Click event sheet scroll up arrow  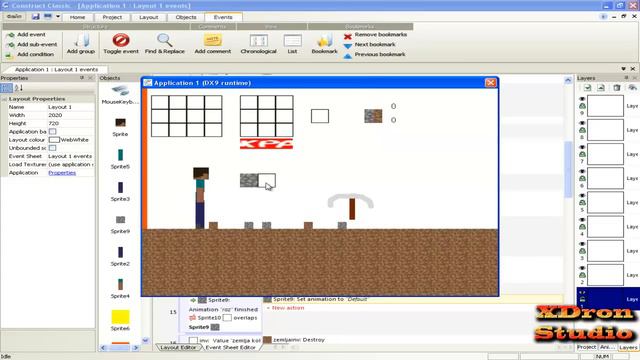[568, 81]
